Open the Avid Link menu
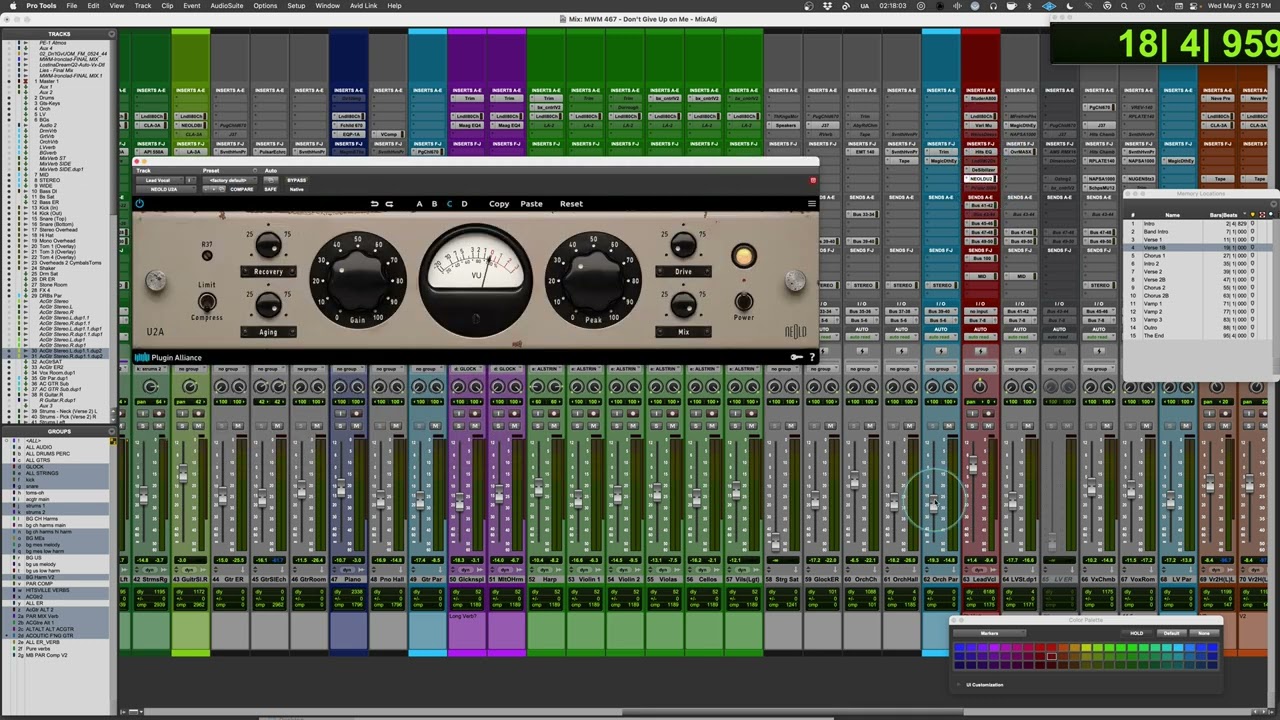The image size is (1280, 720). [363, 6]
